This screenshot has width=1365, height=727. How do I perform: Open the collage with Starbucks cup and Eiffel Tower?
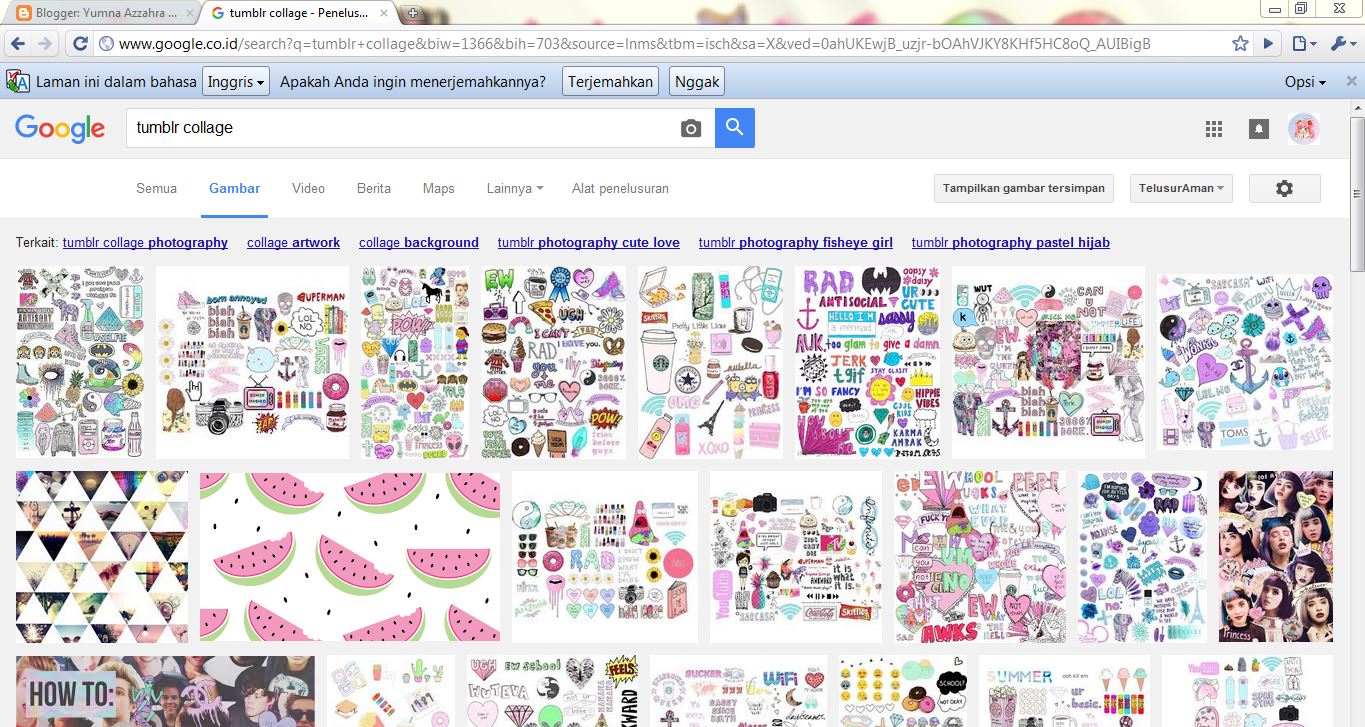pyautogui.click(x=711, y=362)
